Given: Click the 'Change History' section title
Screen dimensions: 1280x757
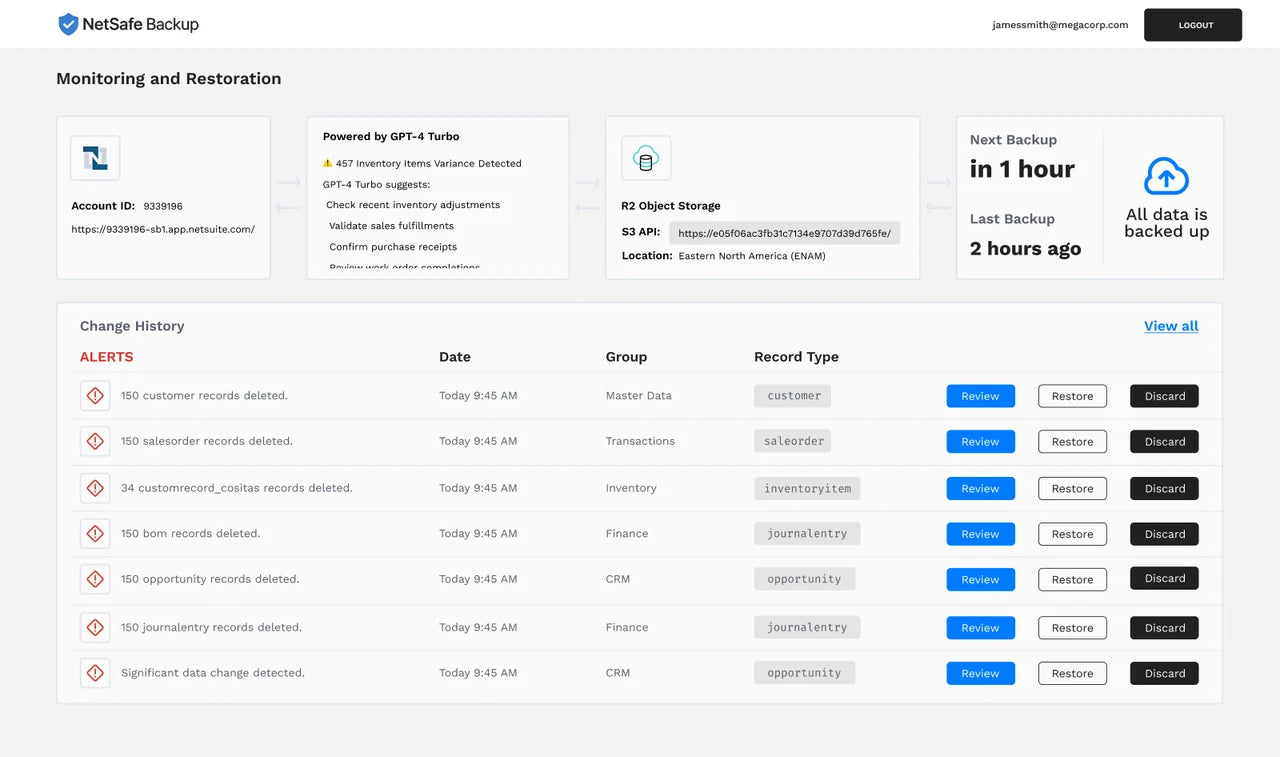Looking at the screenshot, I should (x=132, y=326).
